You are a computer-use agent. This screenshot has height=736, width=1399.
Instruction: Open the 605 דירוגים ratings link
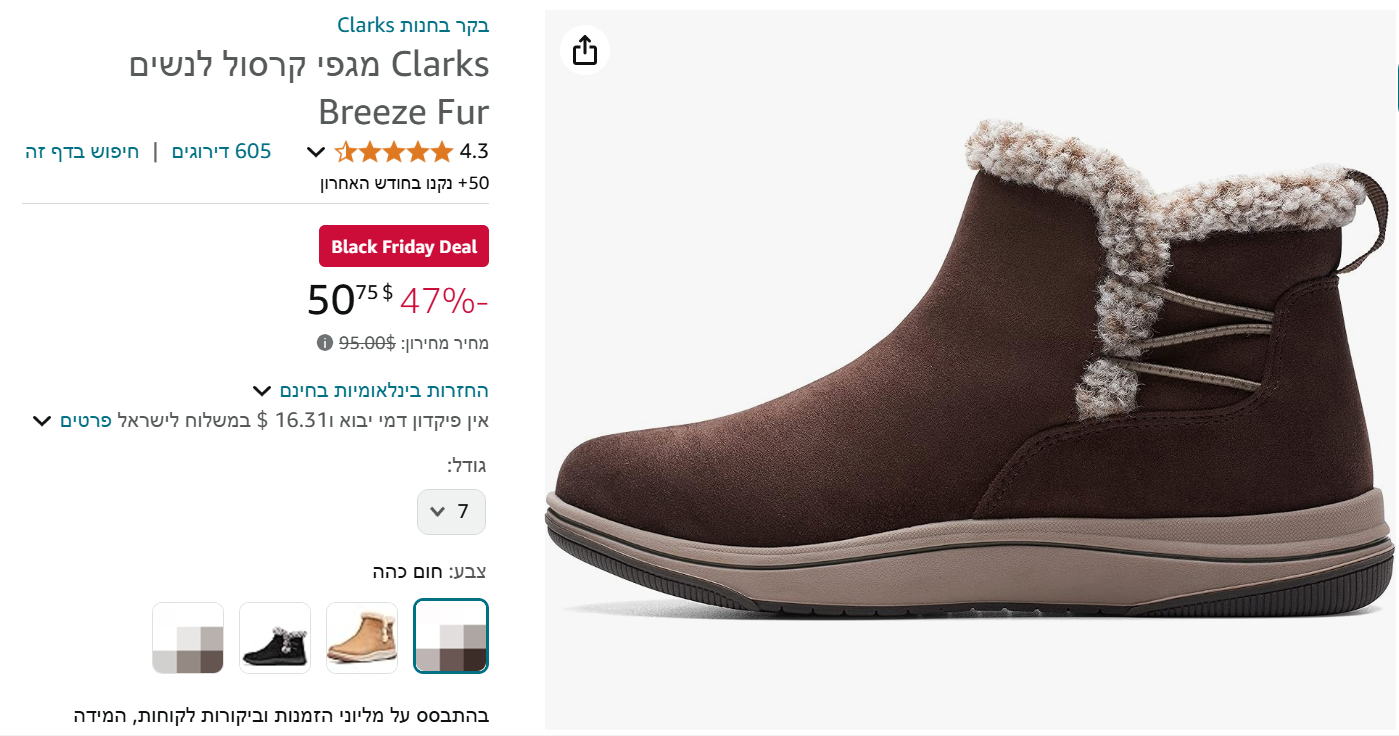(x=222, y=152)
